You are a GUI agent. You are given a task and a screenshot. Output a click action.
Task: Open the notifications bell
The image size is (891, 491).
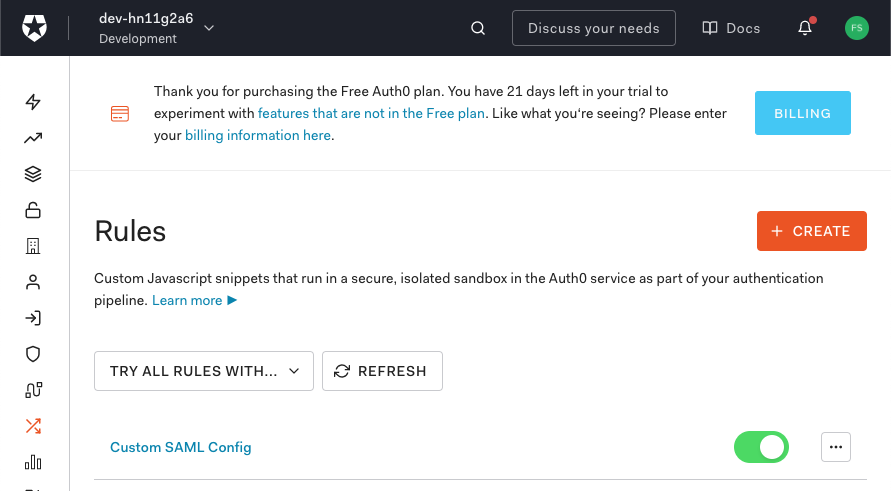[805, 28]
